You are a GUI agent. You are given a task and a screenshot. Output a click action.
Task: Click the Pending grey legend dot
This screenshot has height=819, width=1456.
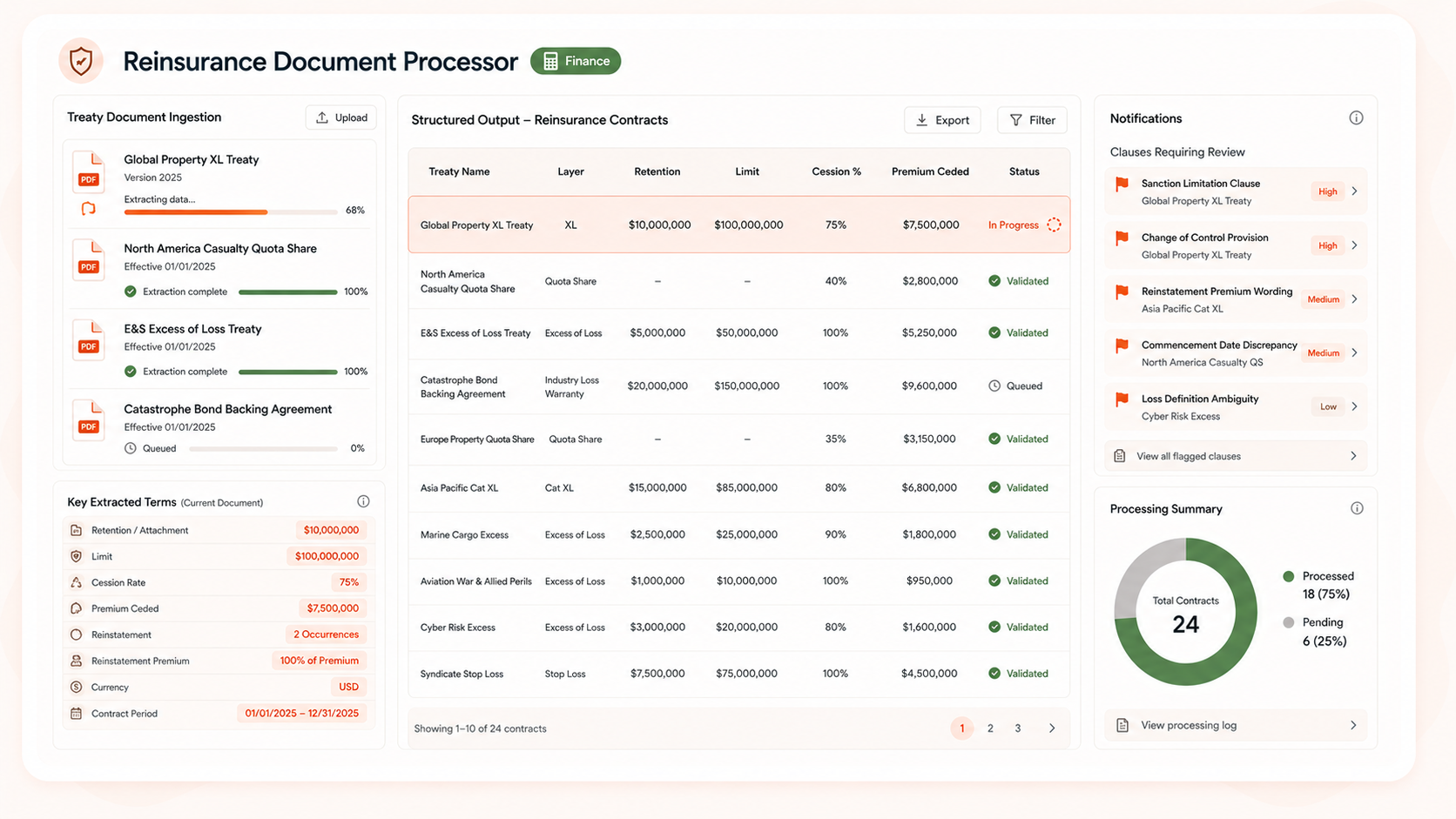(1289, 622)
